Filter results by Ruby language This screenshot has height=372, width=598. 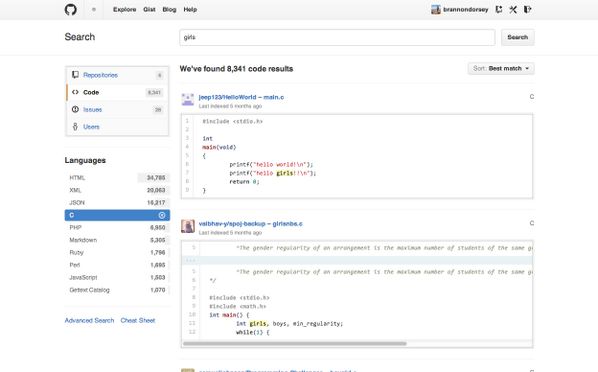pyautogui.click(x=117, y=253)
